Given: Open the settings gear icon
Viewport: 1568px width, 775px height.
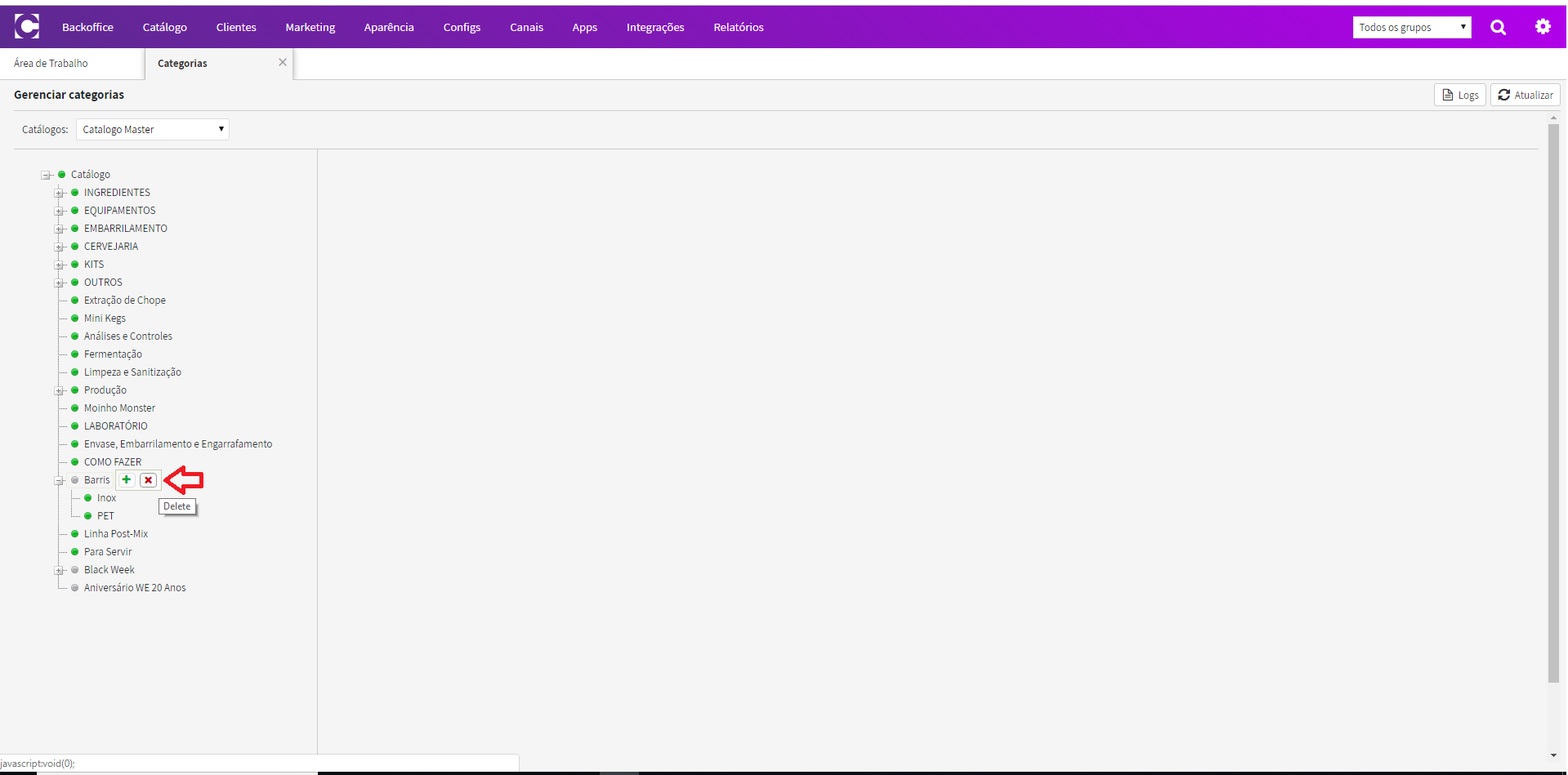Looking at the screenshot, I should point(1543,26).
